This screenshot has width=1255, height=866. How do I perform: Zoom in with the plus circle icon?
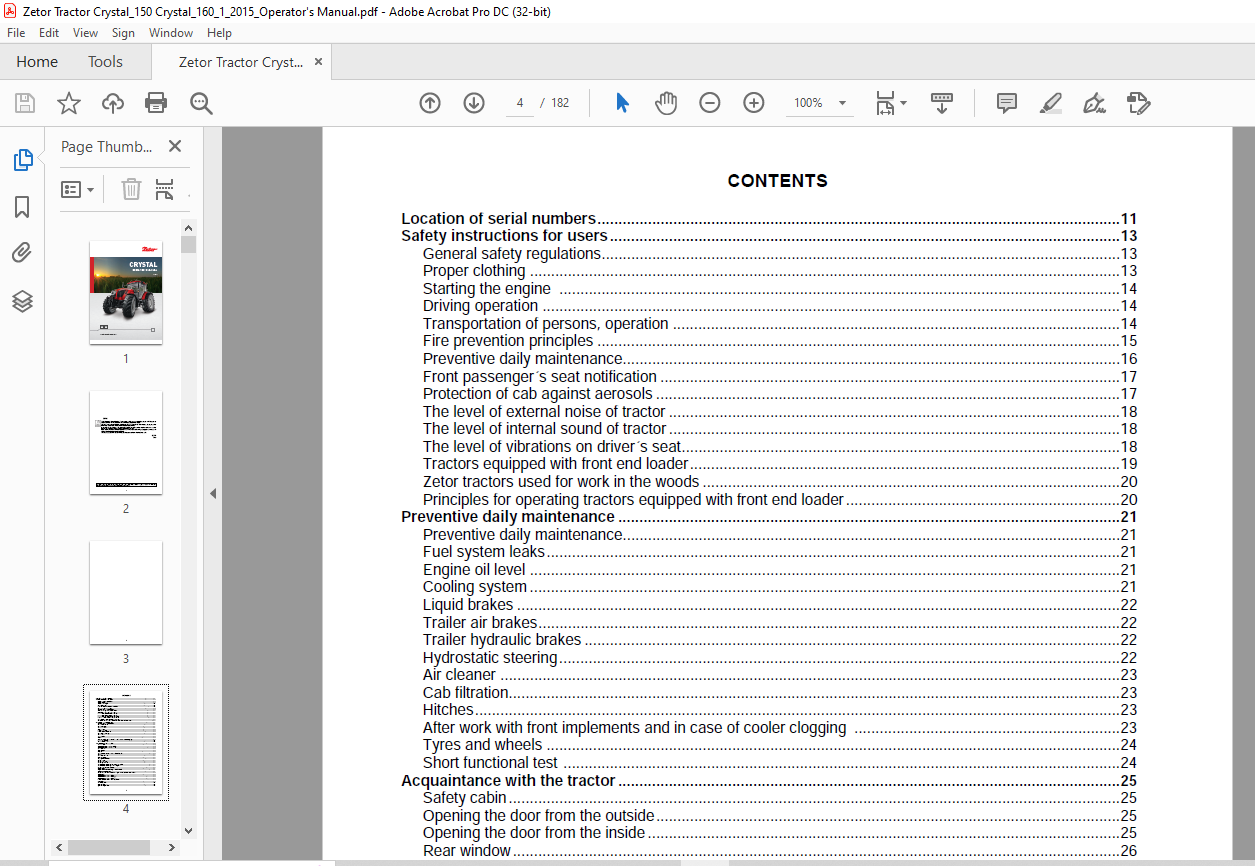(754, 103)
